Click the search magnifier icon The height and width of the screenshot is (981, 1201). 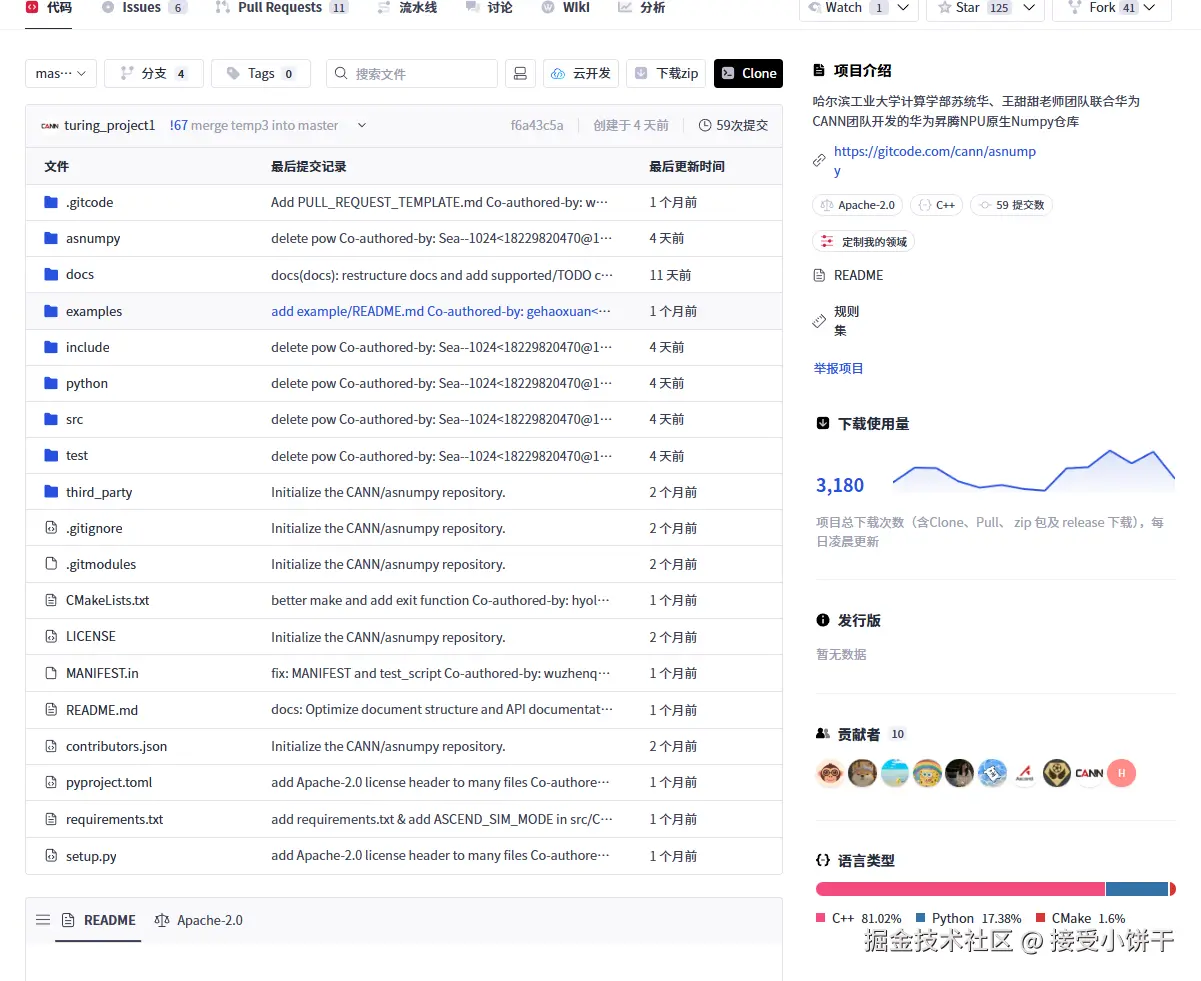pos(341,74)
